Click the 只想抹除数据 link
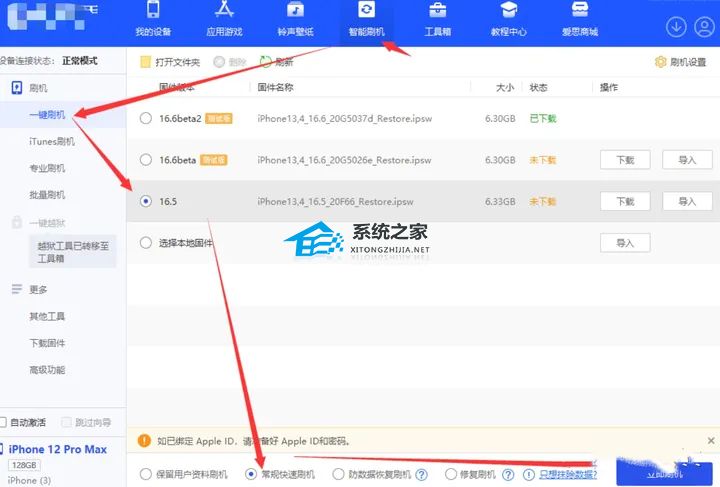The width and height of the screenshot is (720, 487). click(x=568, y=474)
